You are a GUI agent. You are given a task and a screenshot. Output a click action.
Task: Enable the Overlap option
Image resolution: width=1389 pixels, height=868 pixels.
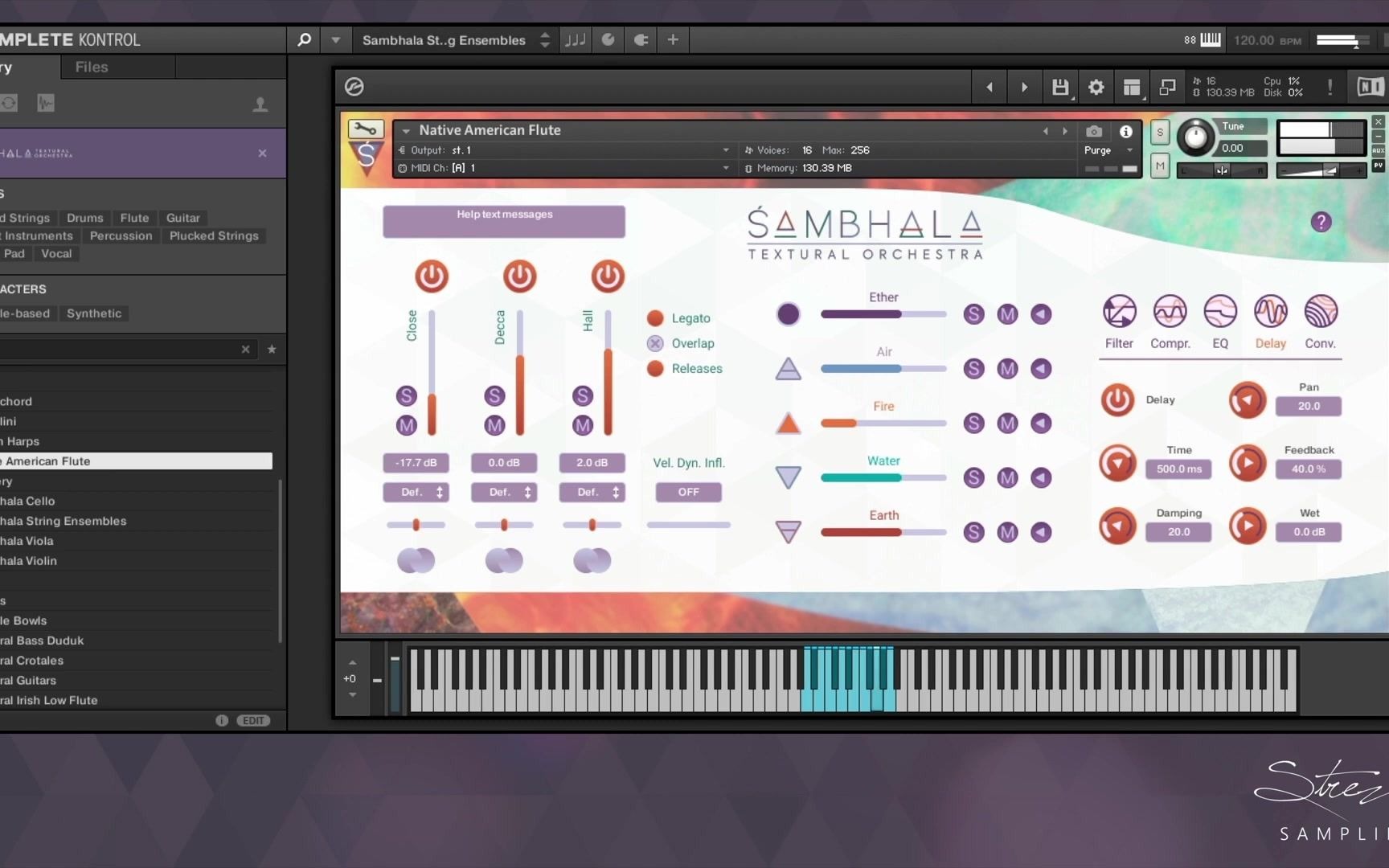655,343
